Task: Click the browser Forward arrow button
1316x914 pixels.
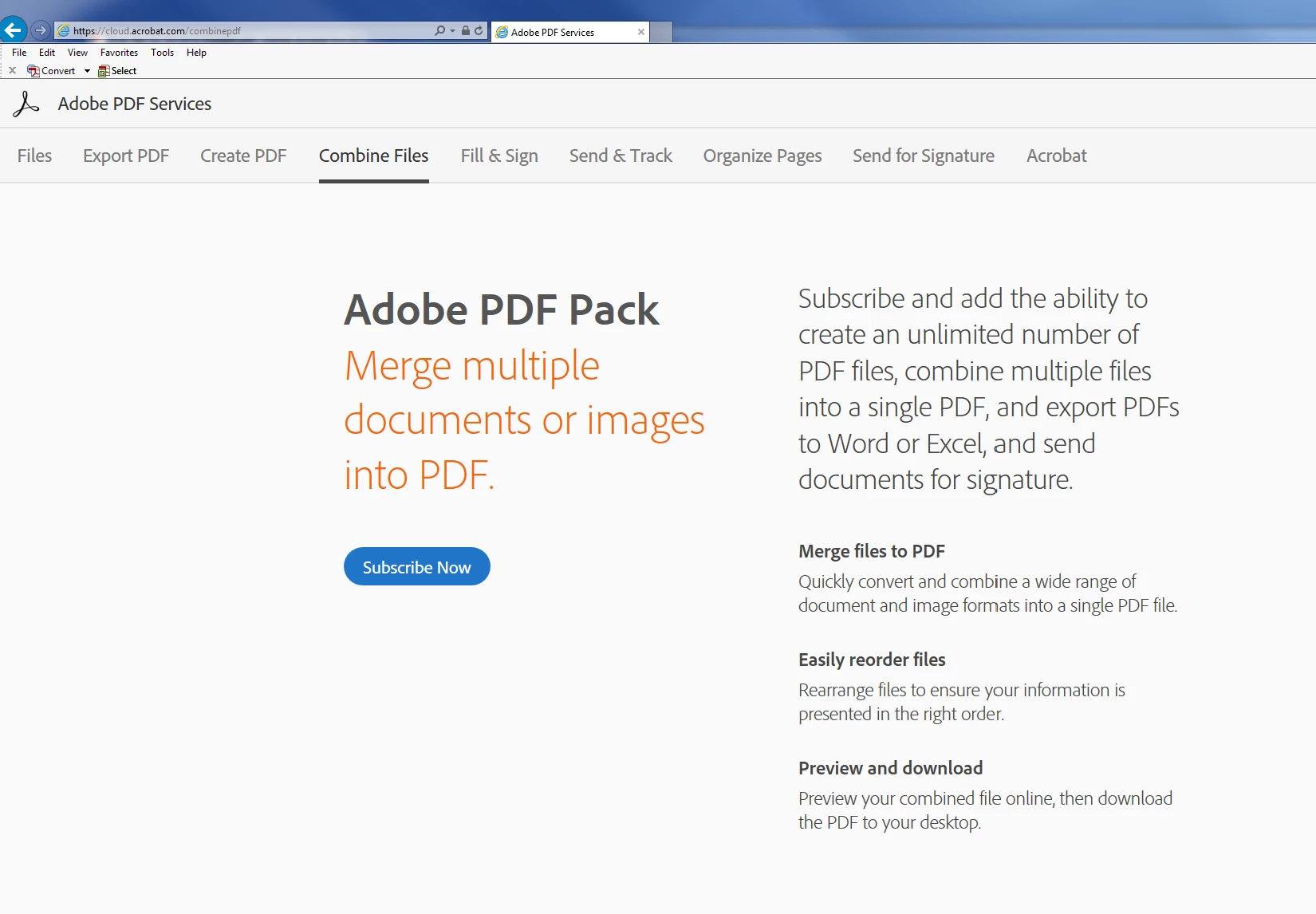Action: coord(41,30)
